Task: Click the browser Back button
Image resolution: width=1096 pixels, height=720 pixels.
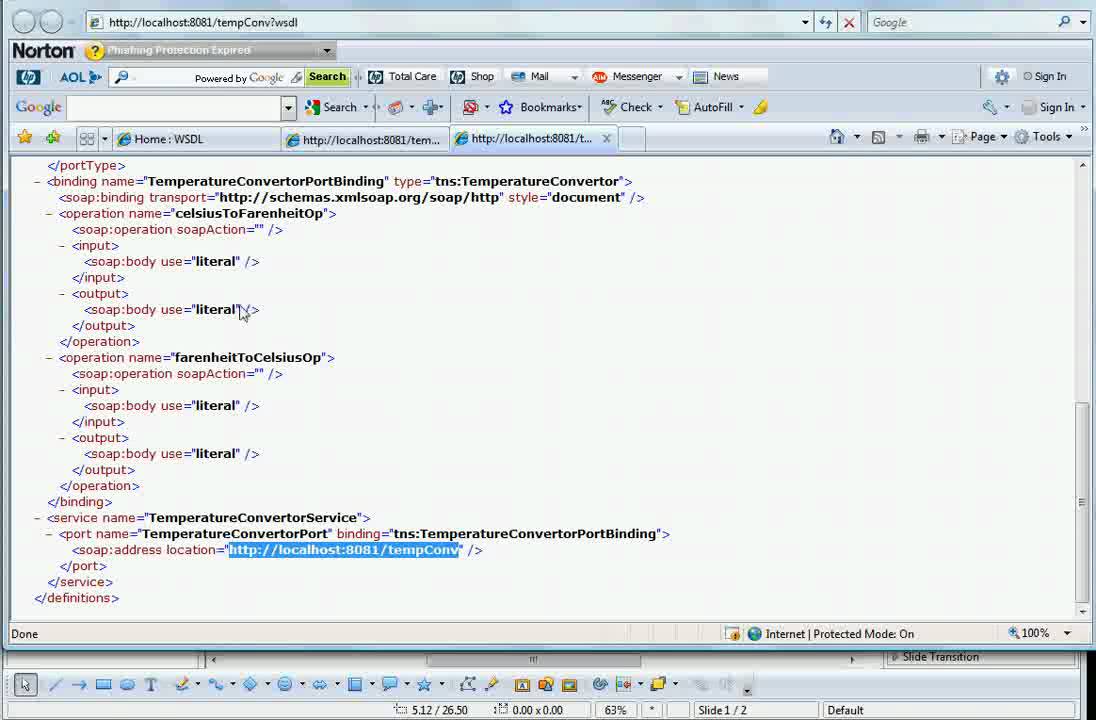Action: (24, 22)
